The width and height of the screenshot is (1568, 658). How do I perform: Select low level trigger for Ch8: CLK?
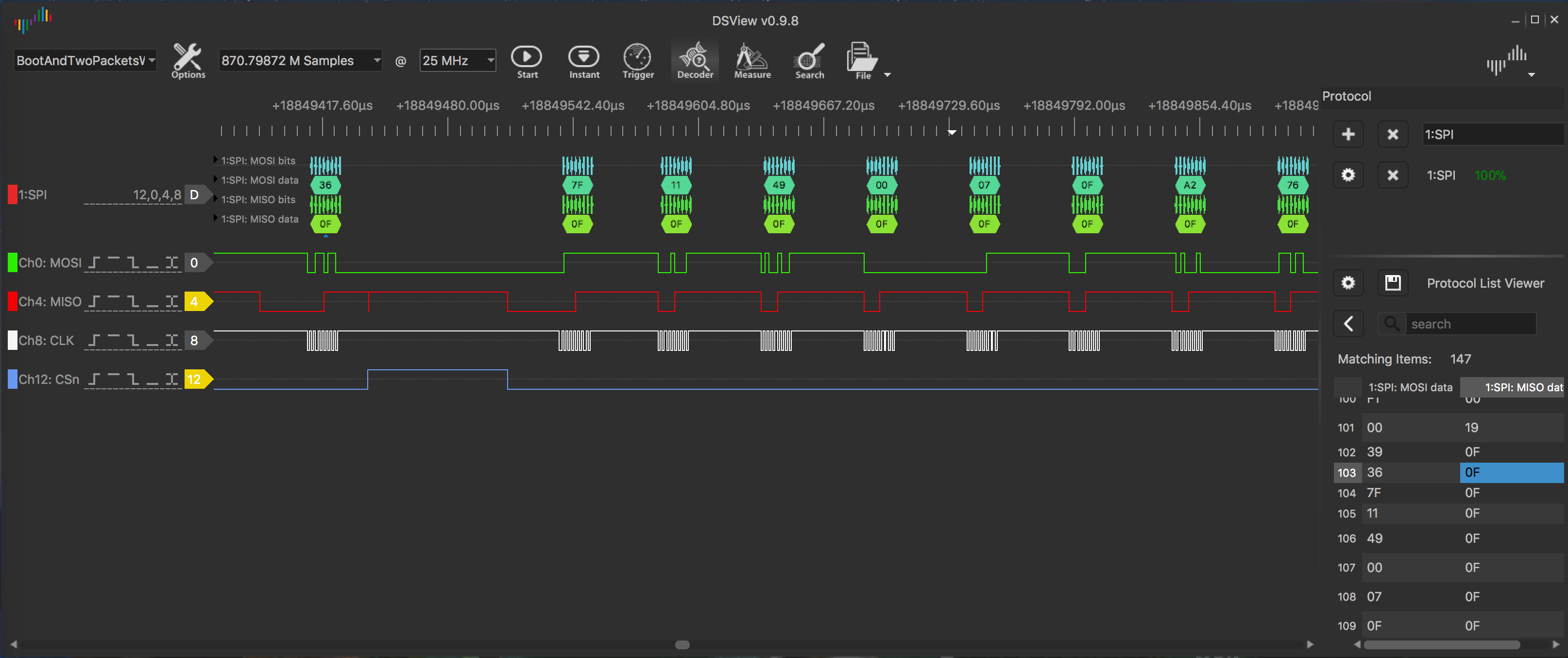click(152, 341)
